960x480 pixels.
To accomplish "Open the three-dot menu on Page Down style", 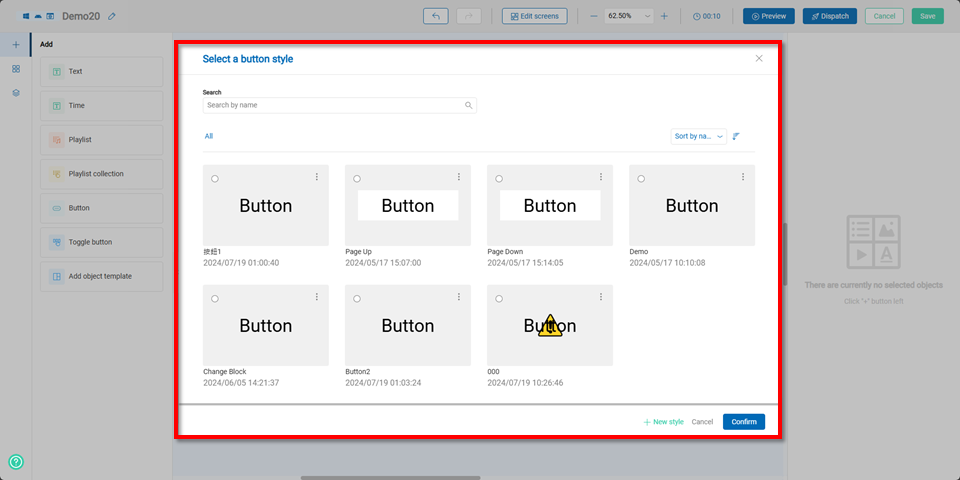I will tap(601, 177).
